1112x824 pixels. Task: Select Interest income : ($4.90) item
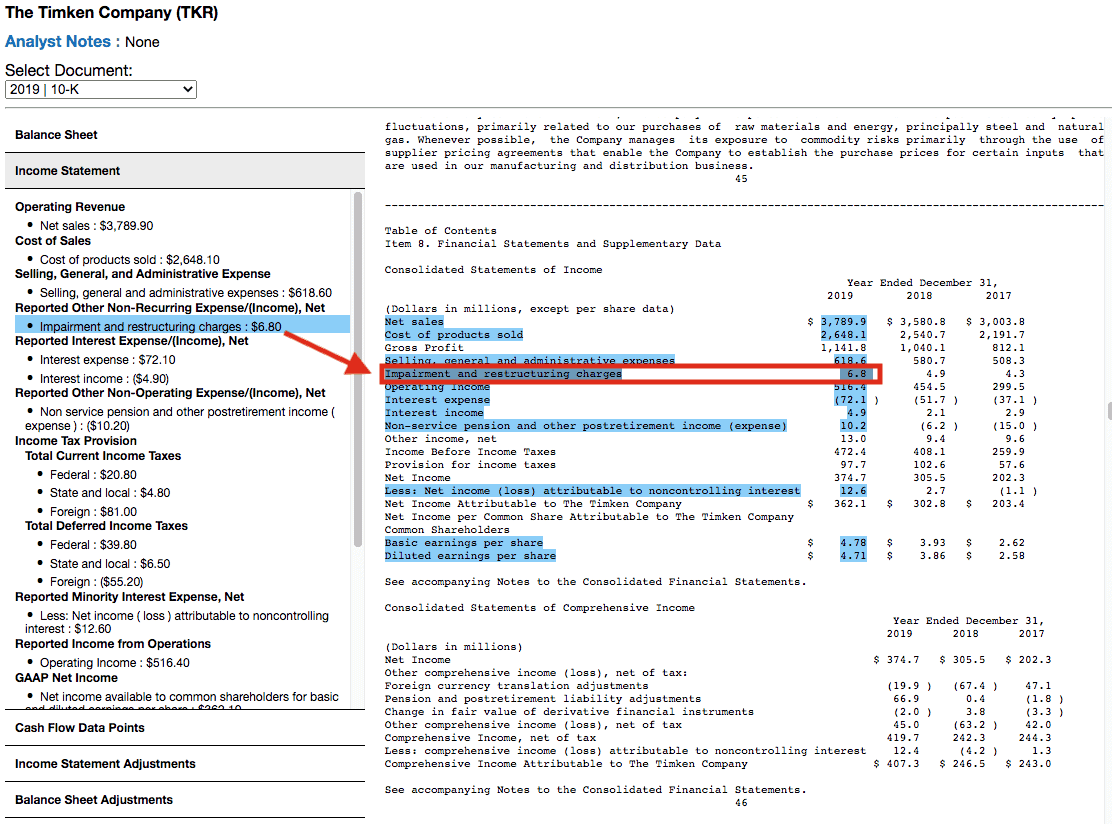(x=104, y=379)
